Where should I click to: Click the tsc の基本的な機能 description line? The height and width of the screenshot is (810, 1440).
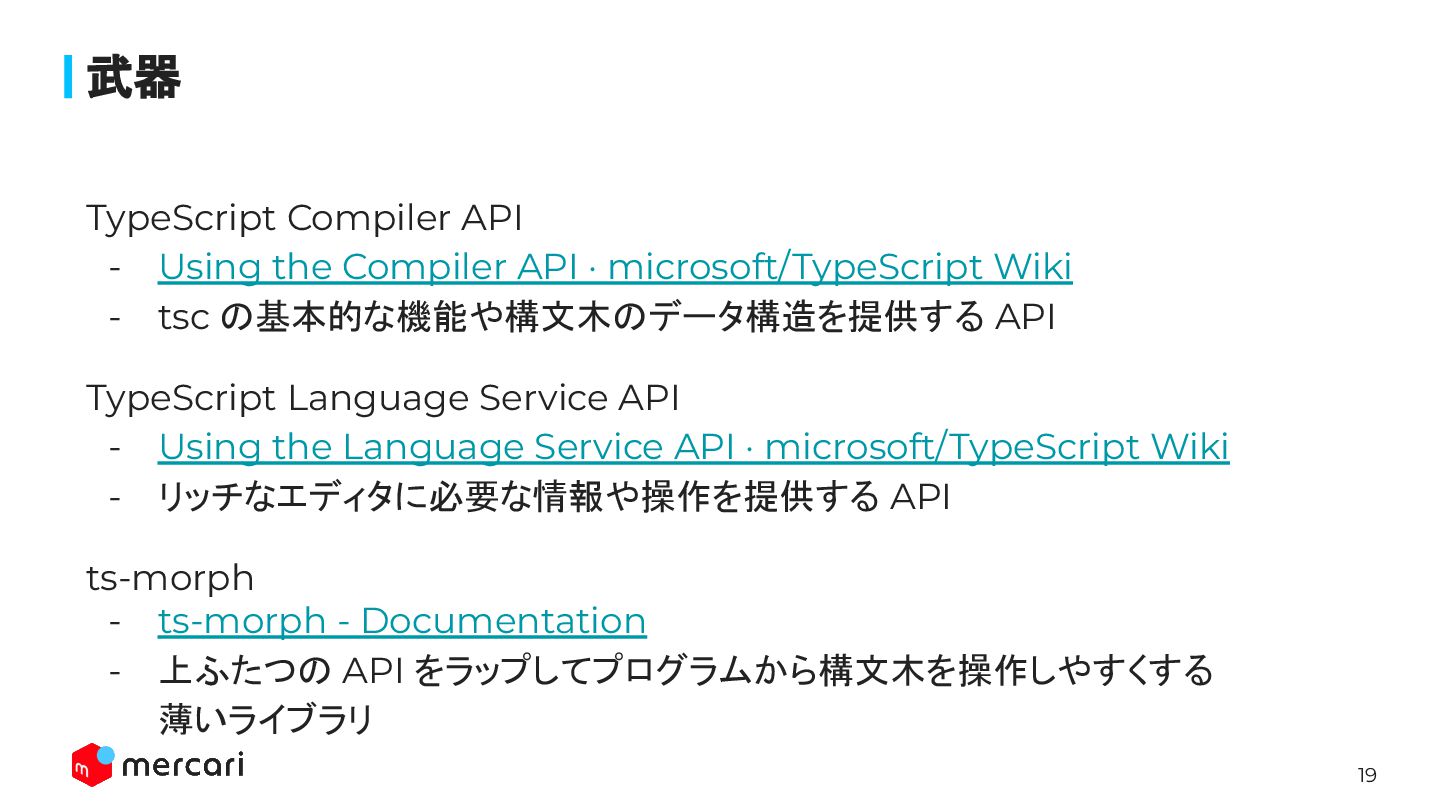click(607, 317)
